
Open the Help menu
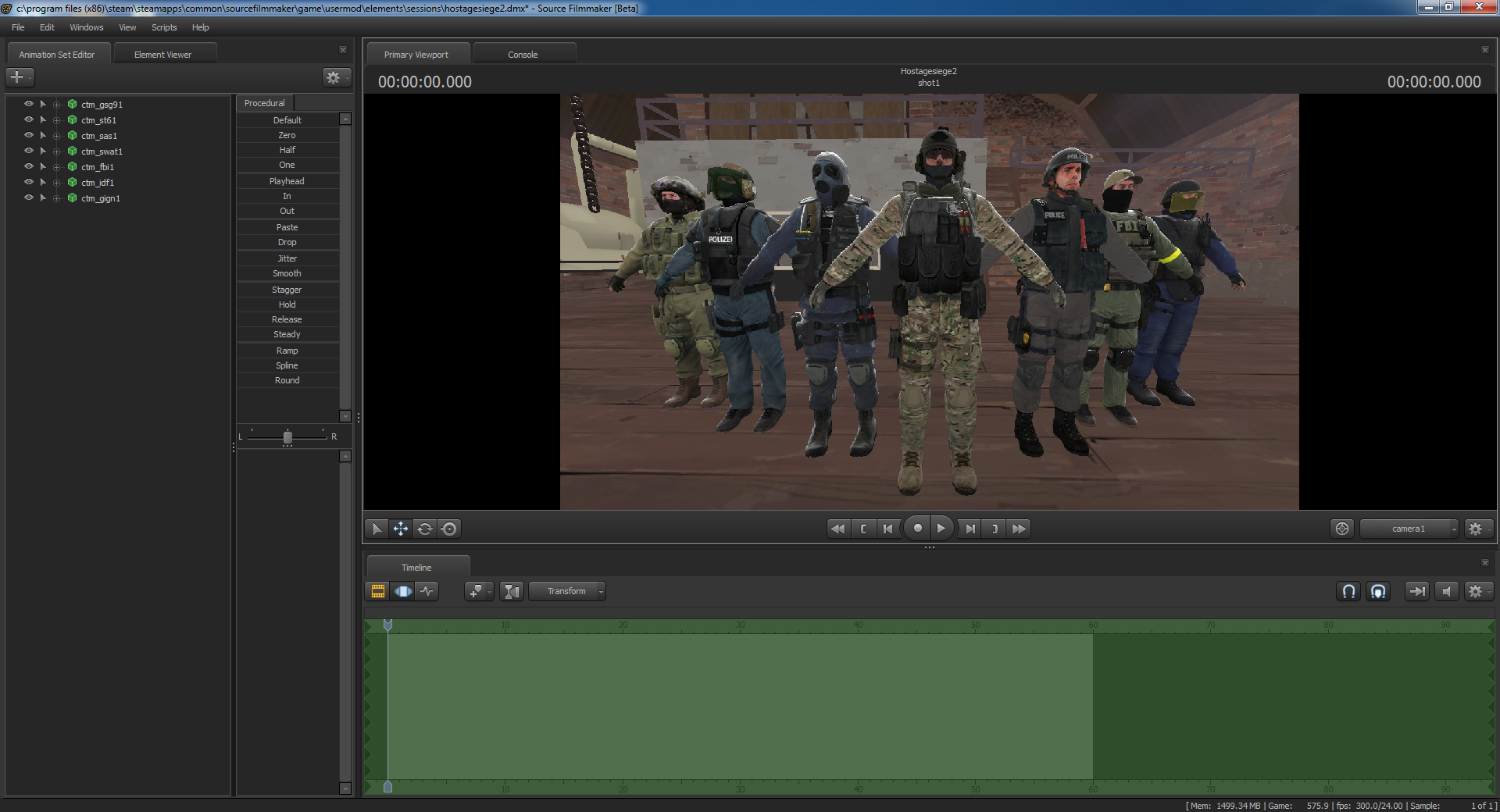click(x=201, y=27)
